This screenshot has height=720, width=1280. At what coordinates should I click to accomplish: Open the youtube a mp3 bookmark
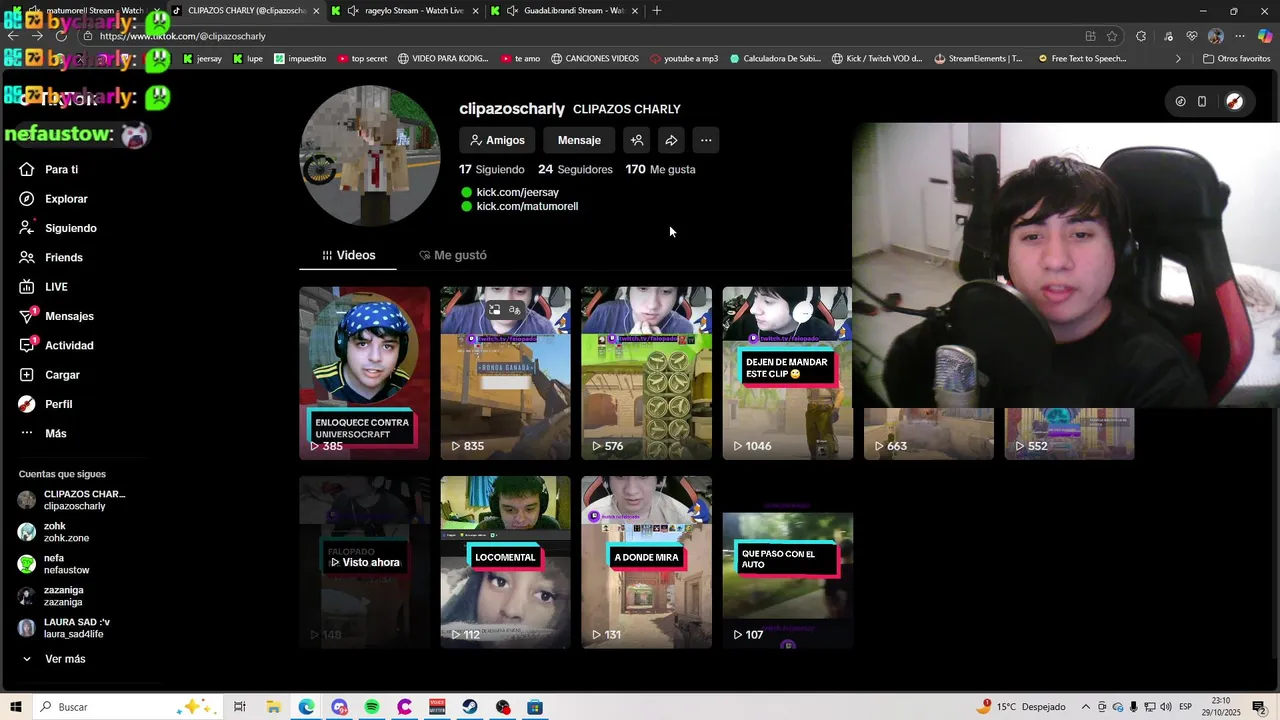[x=683, y=59]
